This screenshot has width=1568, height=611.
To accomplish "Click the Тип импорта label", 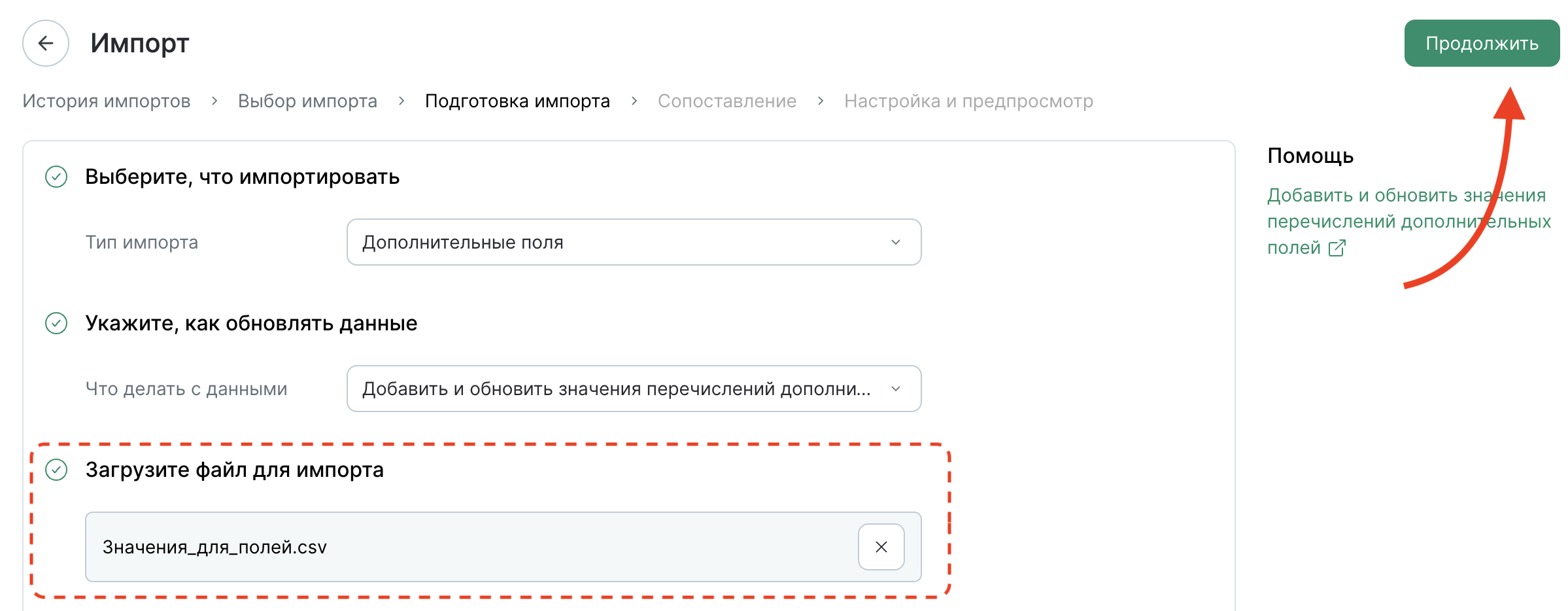I will (142, 242).
